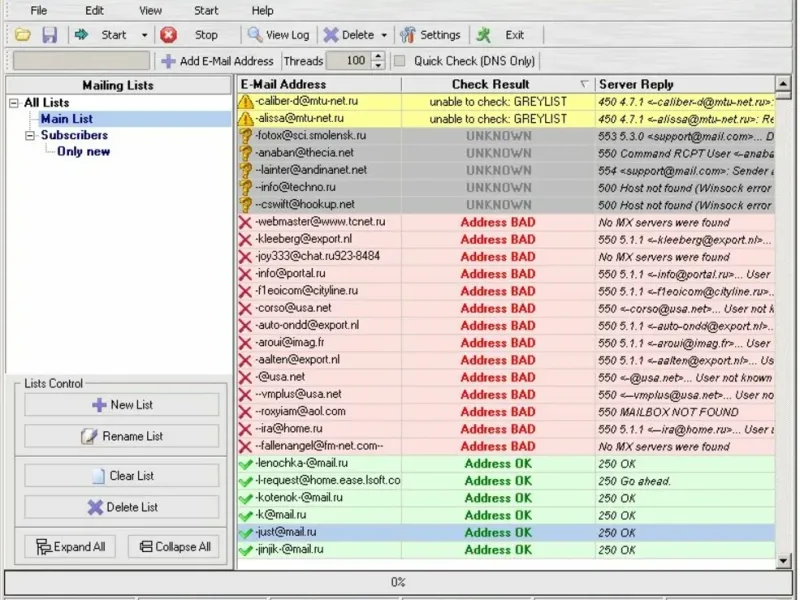800x600 pixels.
Task: Click the Expand All tree icon
Action: point(43,547)
